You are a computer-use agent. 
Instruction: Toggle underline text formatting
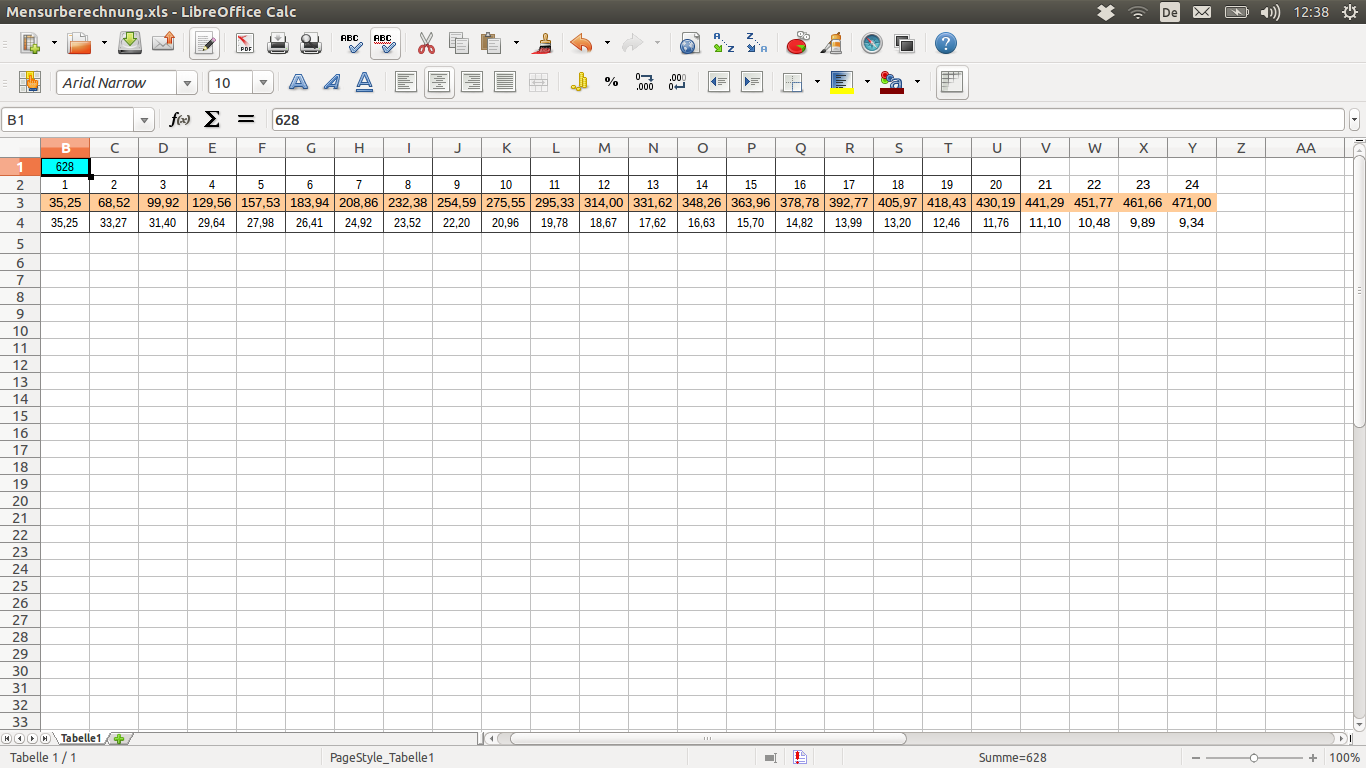click(x=365, y=82)
